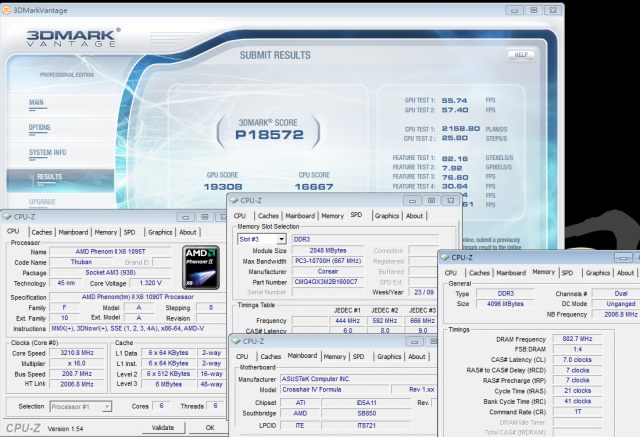640x437 pixels.
Task: Click the 3DMark Vantage title bar icon
Action: click(x=6, y=10)
